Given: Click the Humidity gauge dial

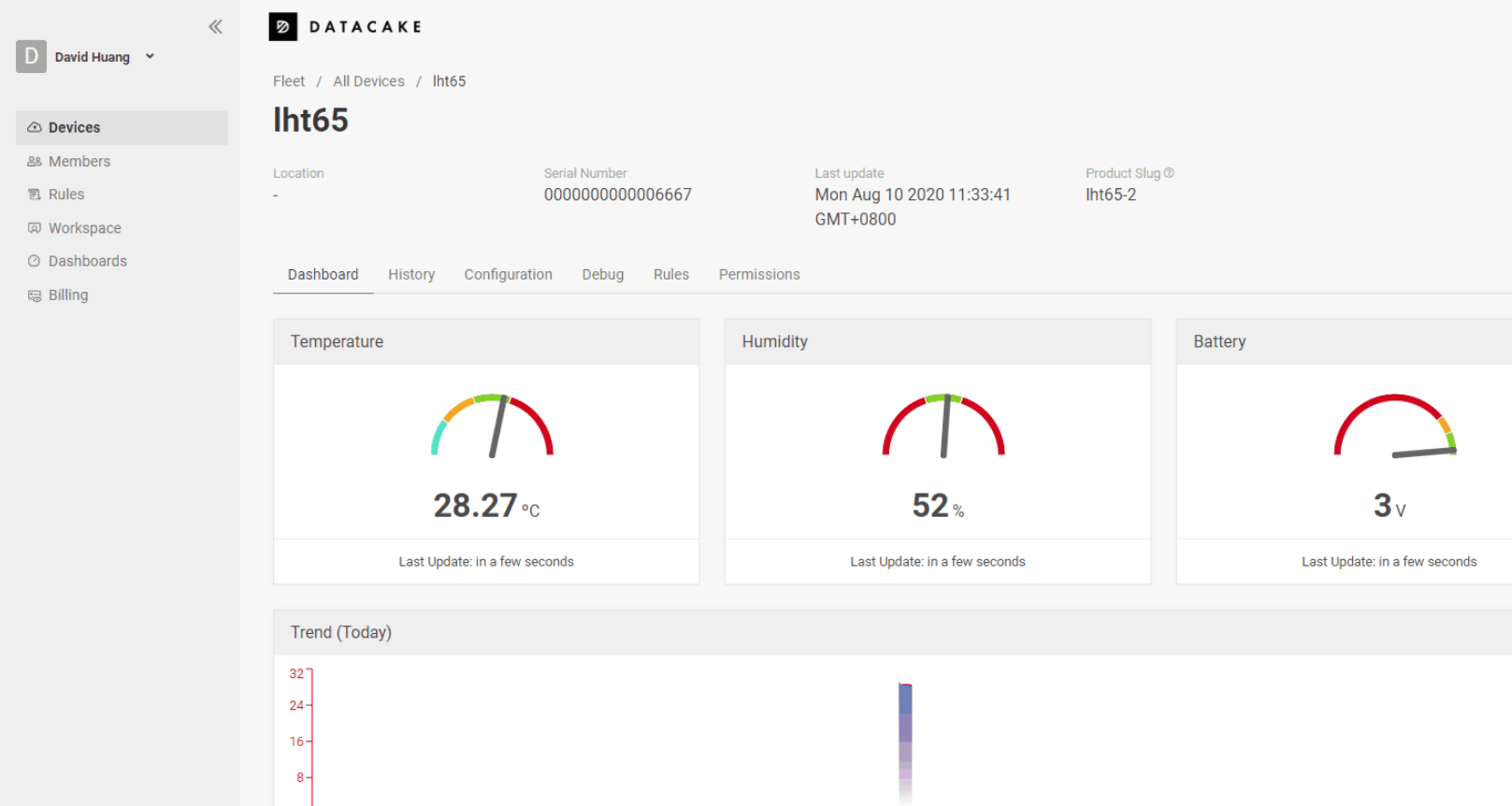Looking at the screenshot, I should 943,425.
